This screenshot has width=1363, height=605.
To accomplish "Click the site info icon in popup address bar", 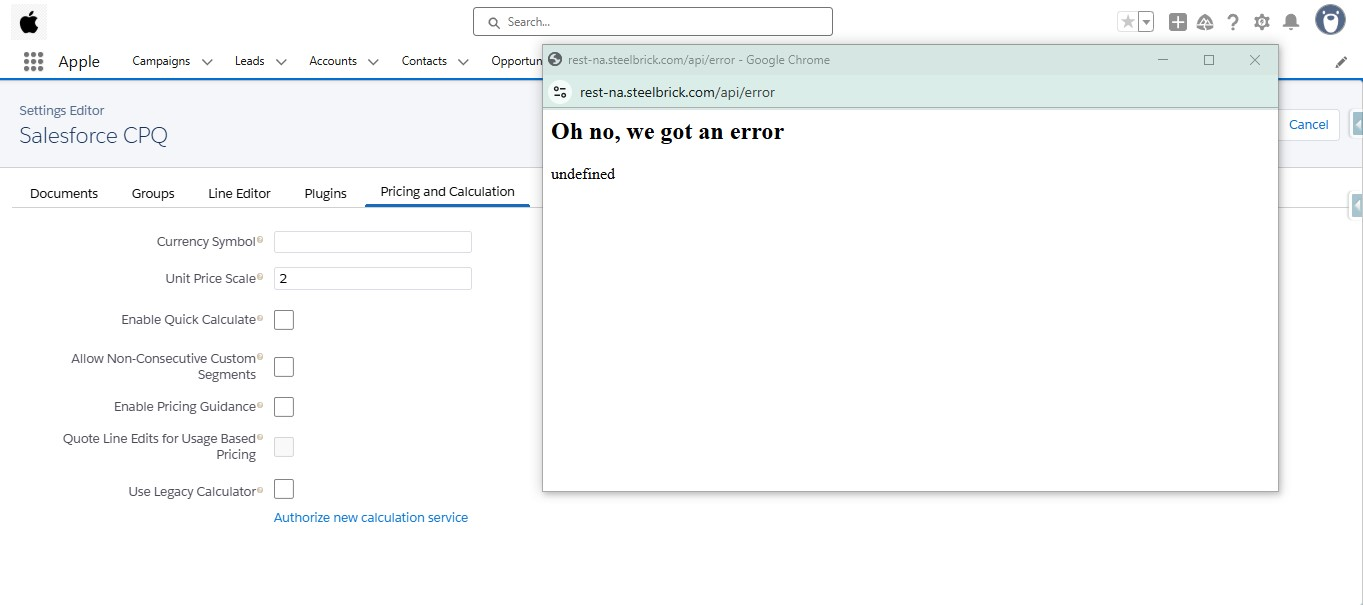I will click(x=561, y=92).
